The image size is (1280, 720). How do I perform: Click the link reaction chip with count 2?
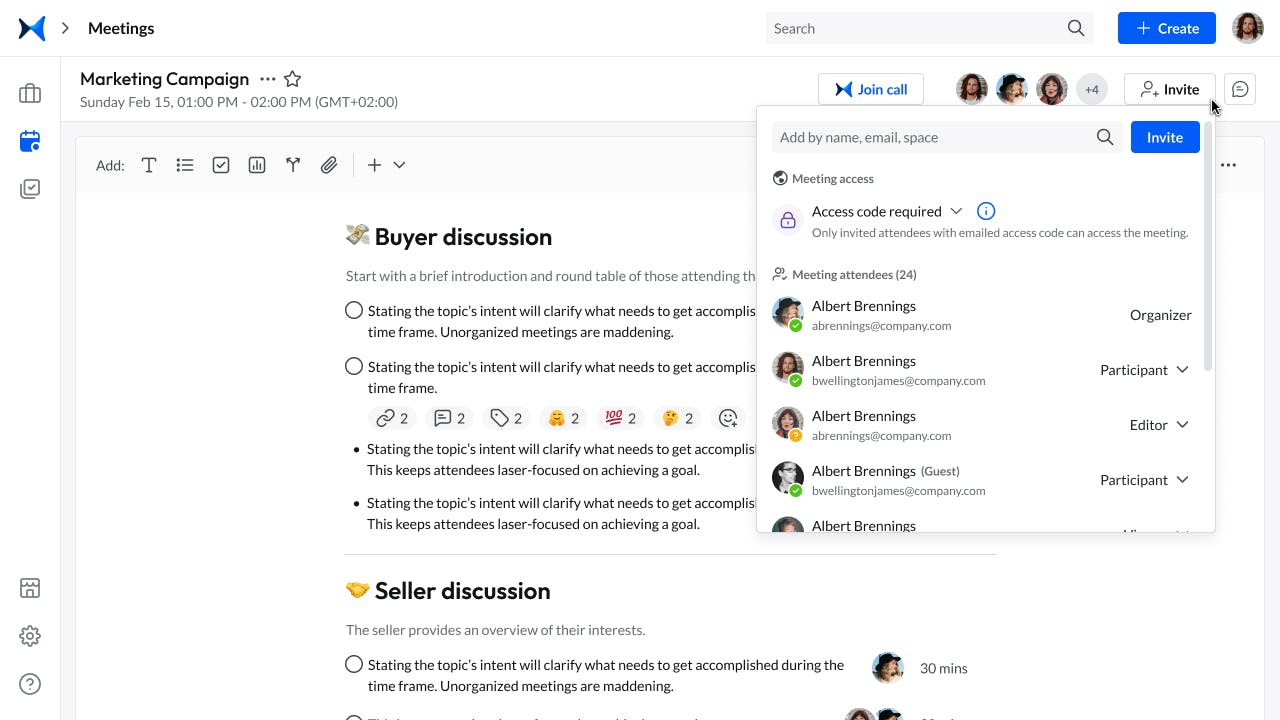pyautogui.click(x=391, y=418)
